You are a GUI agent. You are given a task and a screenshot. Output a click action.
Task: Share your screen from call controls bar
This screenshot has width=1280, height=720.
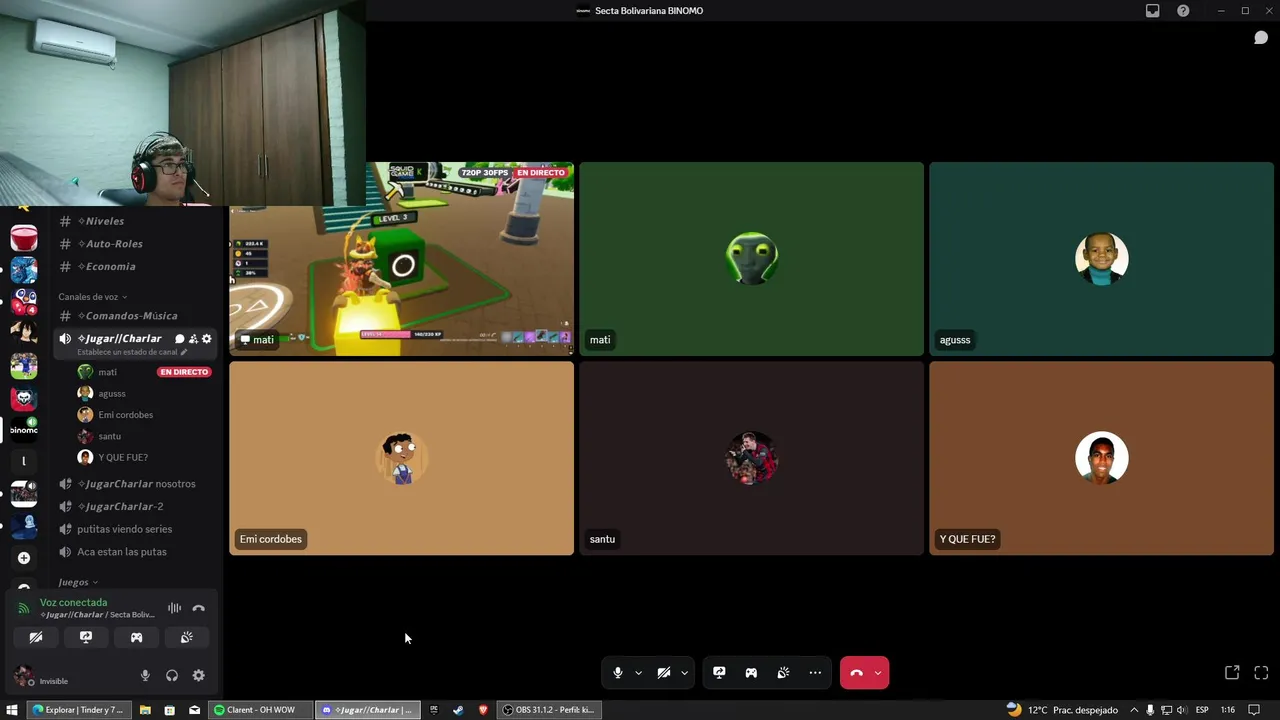click(719, 673)
